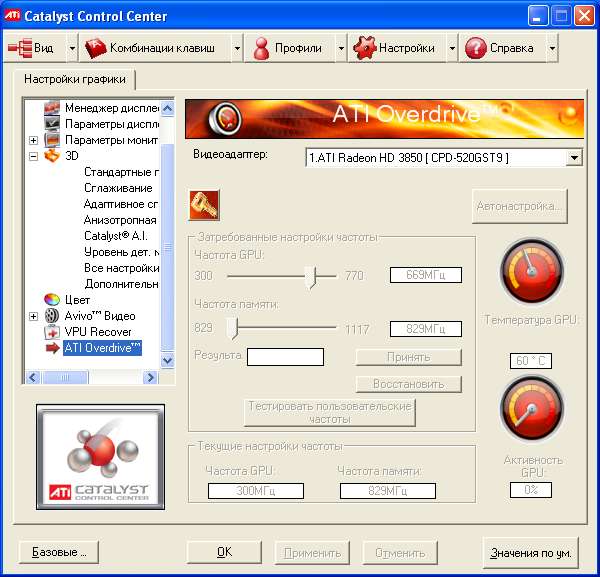Select Все настройки in the tree
The height and width of the screenshot is (577, 600).
[121, 268]
